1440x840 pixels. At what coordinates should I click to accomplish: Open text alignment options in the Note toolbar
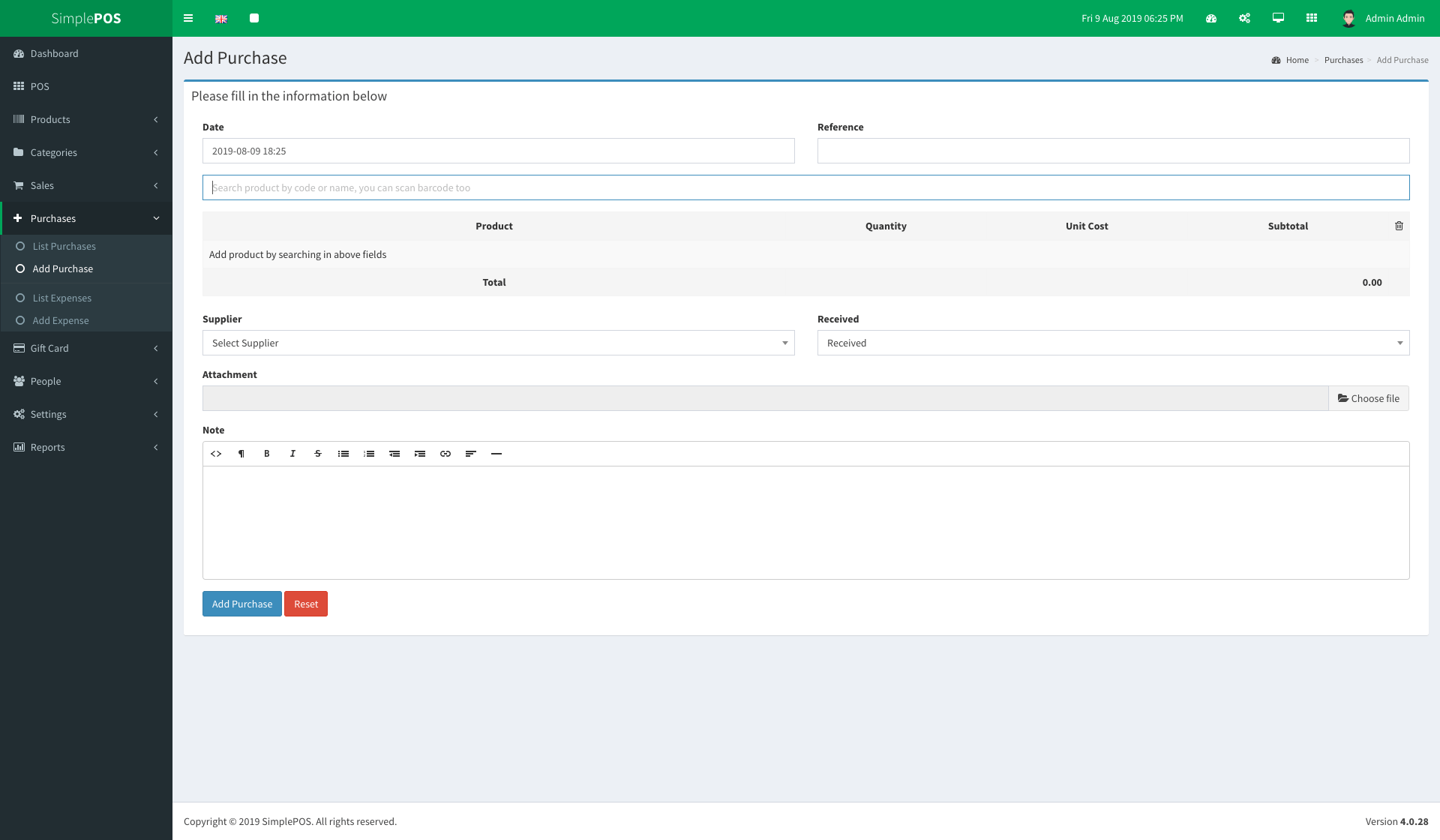coord(471,454)
